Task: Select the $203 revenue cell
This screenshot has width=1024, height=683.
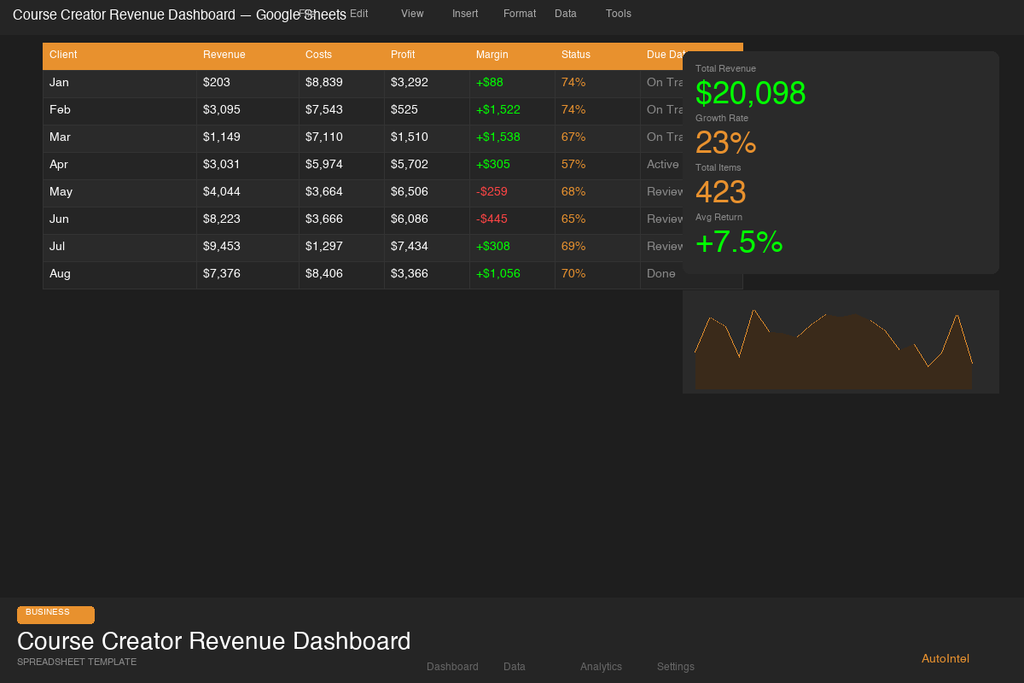Action: click(x=248, y=83)
